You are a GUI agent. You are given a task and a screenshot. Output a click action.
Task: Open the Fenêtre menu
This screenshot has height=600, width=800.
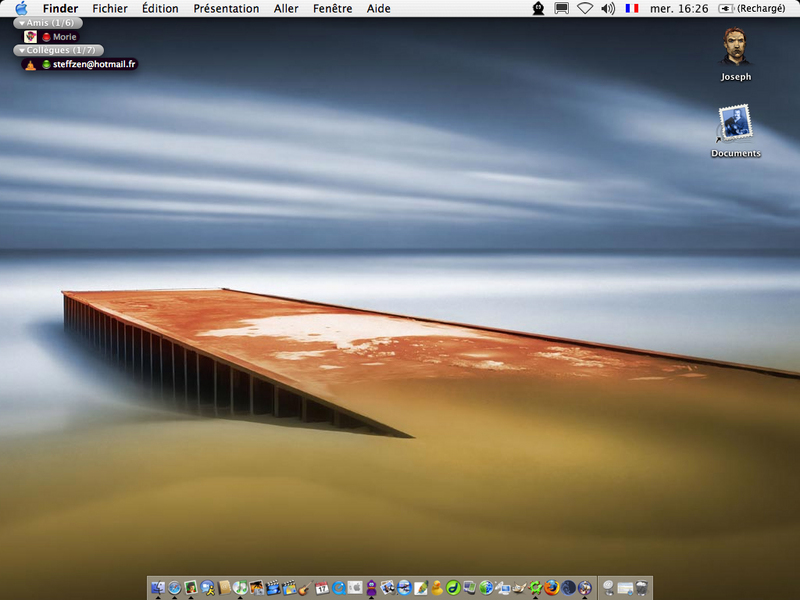click(332, 9)
